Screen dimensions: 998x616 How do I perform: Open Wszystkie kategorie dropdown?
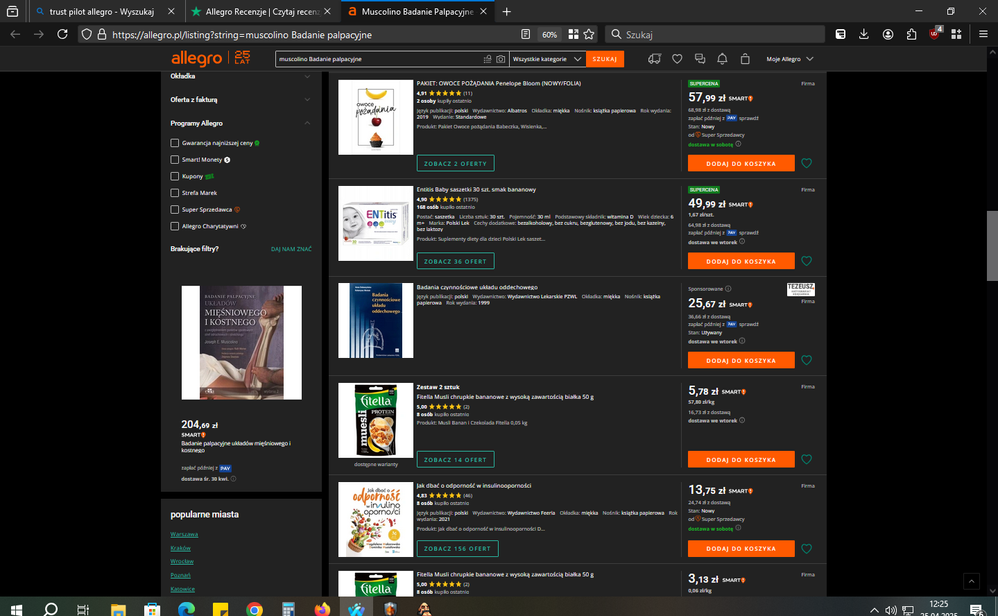click(x=547, y=59)
